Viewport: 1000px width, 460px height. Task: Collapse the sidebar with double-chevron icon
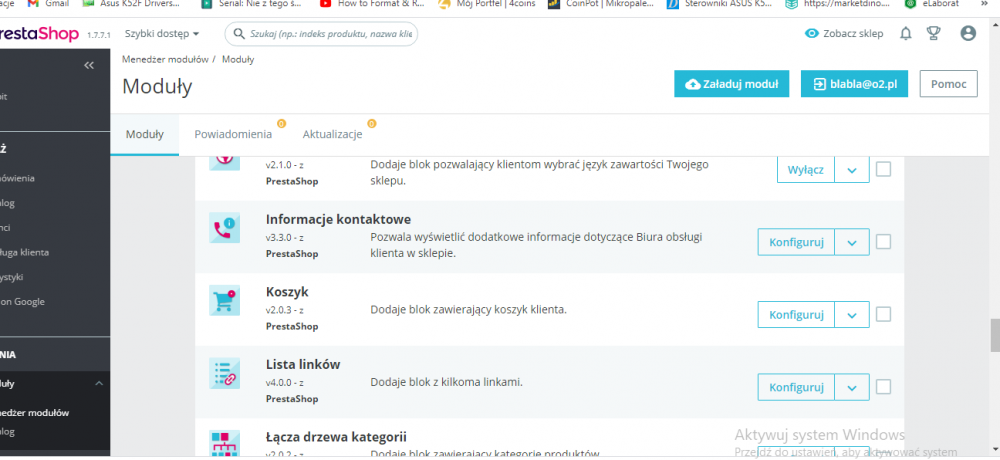pos(89,65)
